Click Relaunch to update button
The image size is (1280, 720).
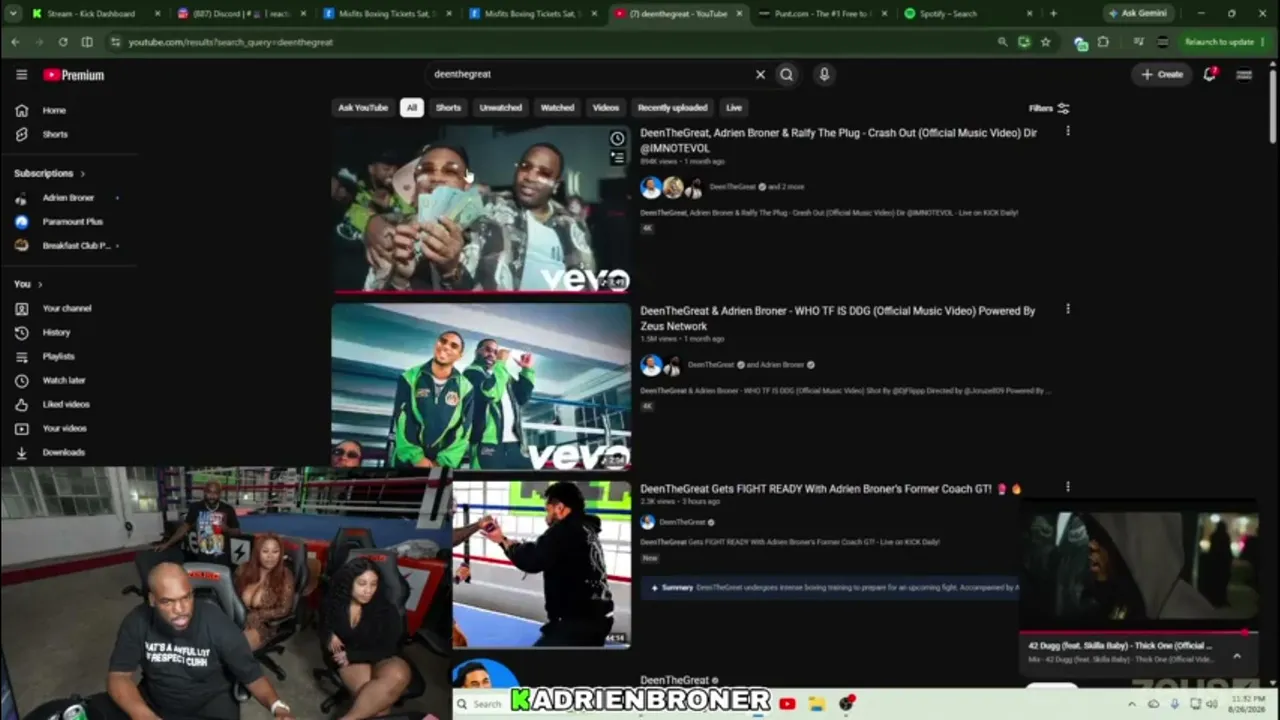[x=1218, y=42]
